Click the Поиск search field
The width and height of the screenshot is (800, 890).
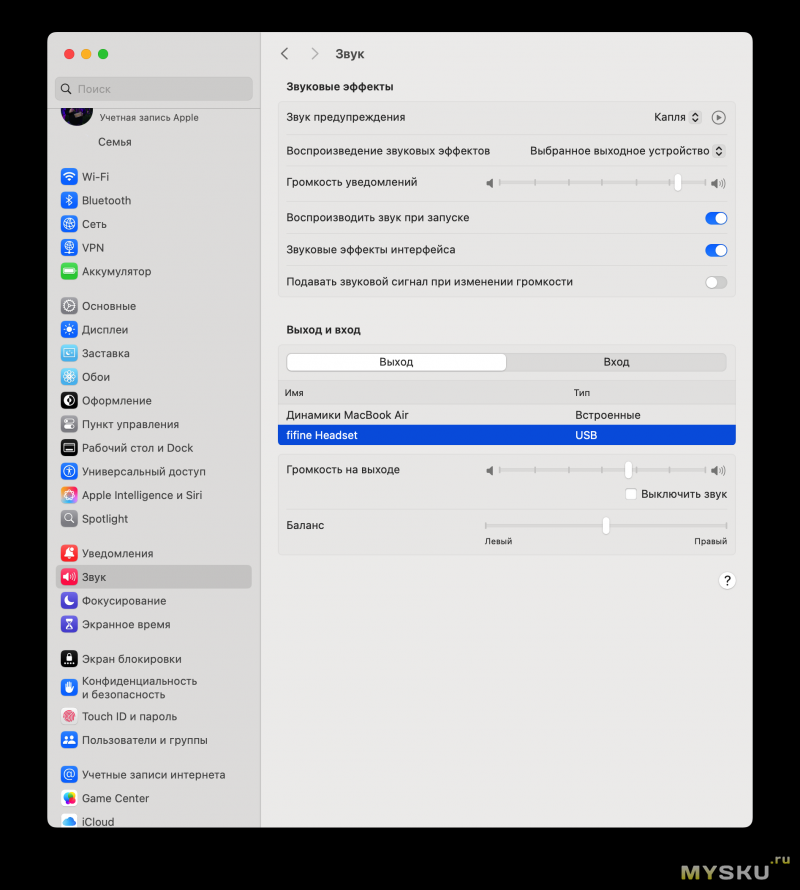pos(154,89)
